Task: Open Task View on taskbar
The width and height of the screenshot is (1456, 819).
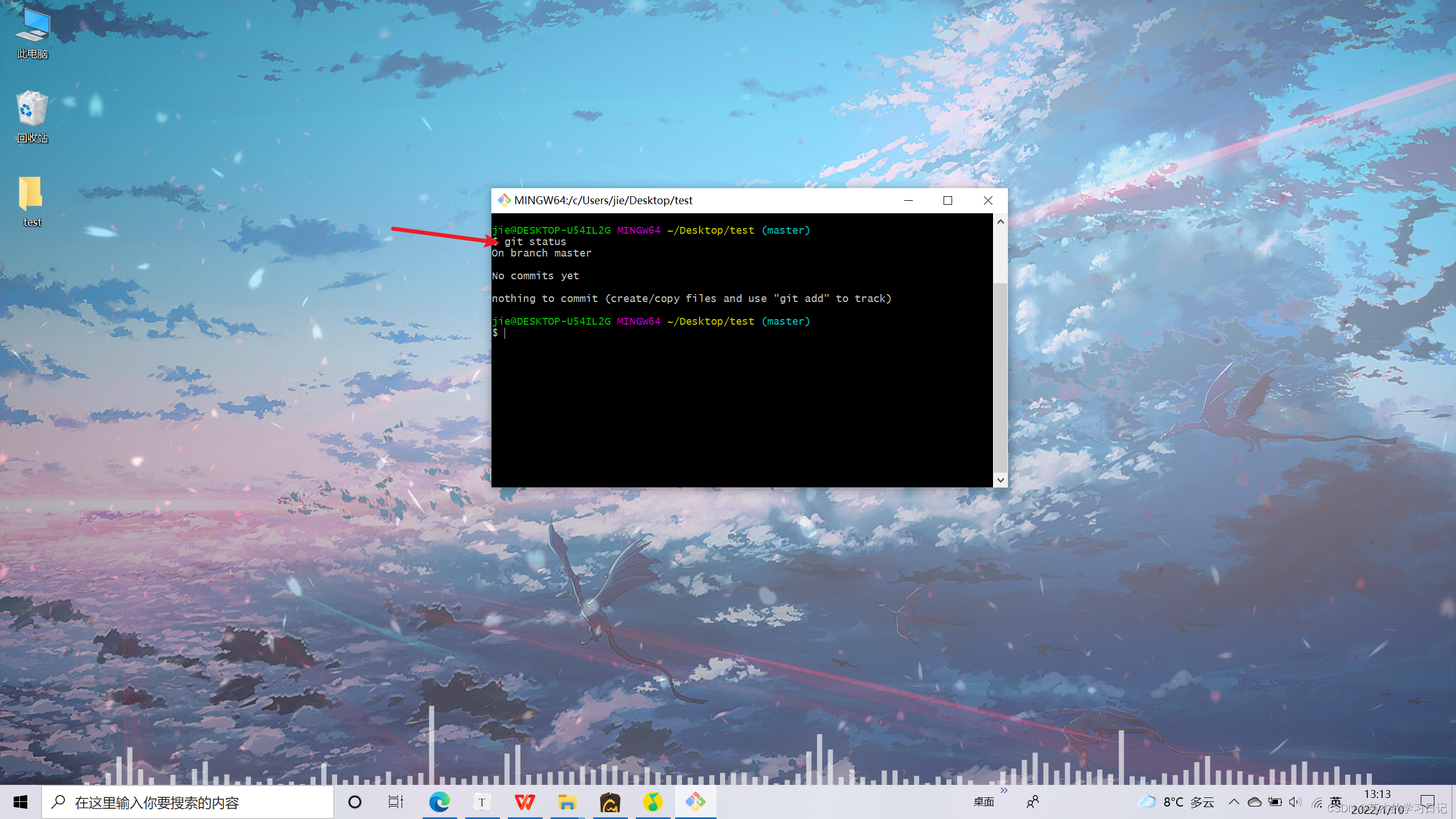Action: pyautogui.click(x=396, y=802)
